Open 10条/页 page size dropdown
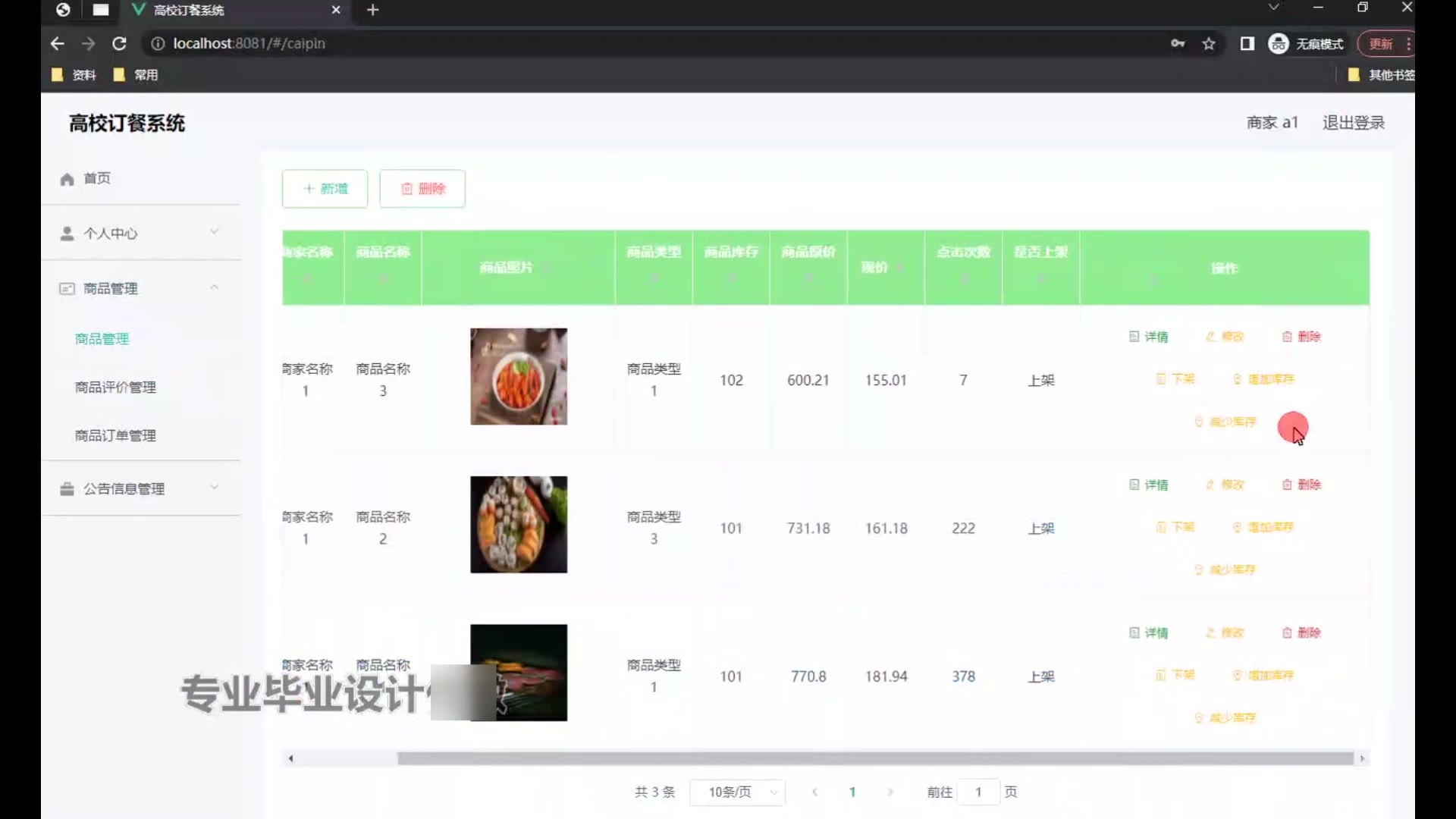1456x819 pixels. 737,792
